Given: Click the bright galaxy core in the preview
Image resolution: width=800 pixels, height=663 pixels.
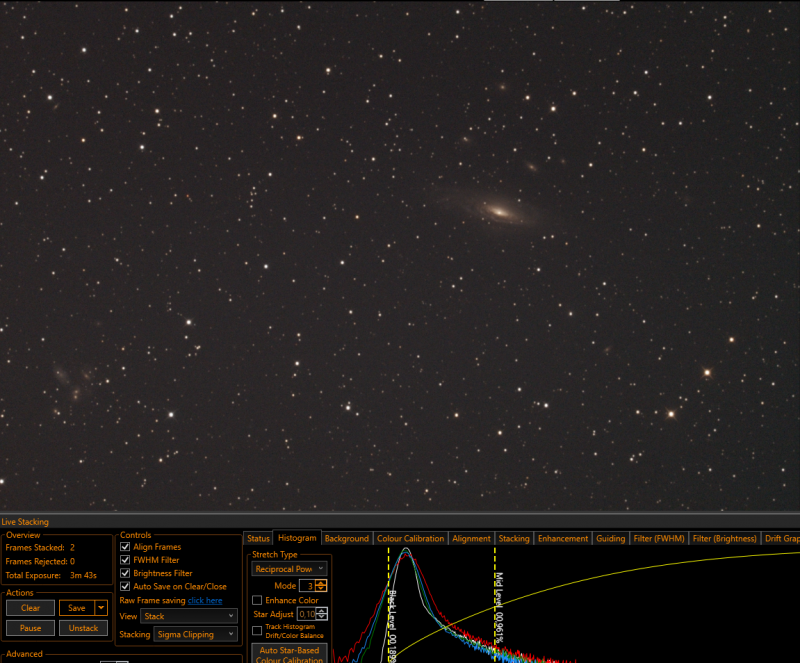Looking at the screenshot, I should (500, 212).
